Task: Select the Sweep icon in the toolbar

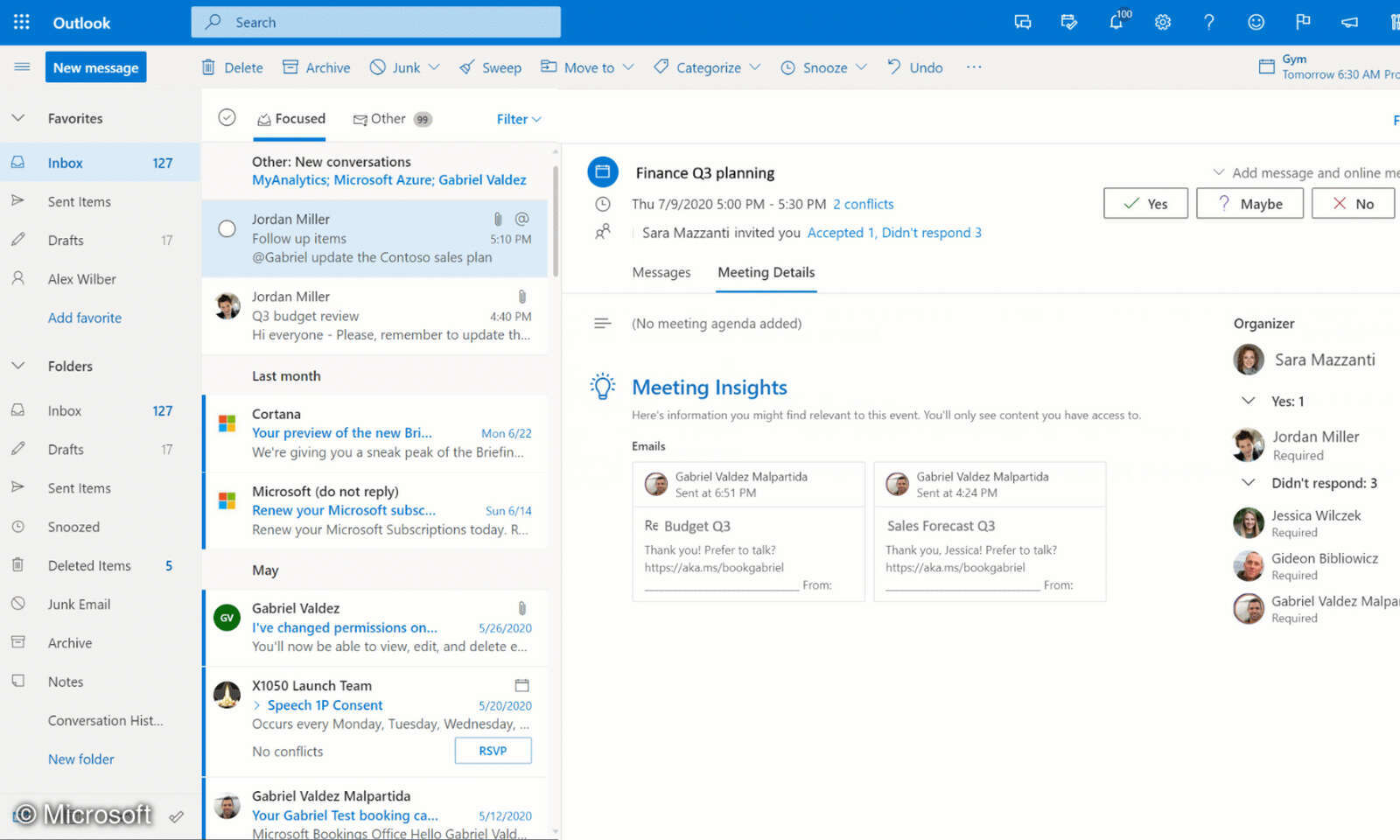Action: pos(467,67)
